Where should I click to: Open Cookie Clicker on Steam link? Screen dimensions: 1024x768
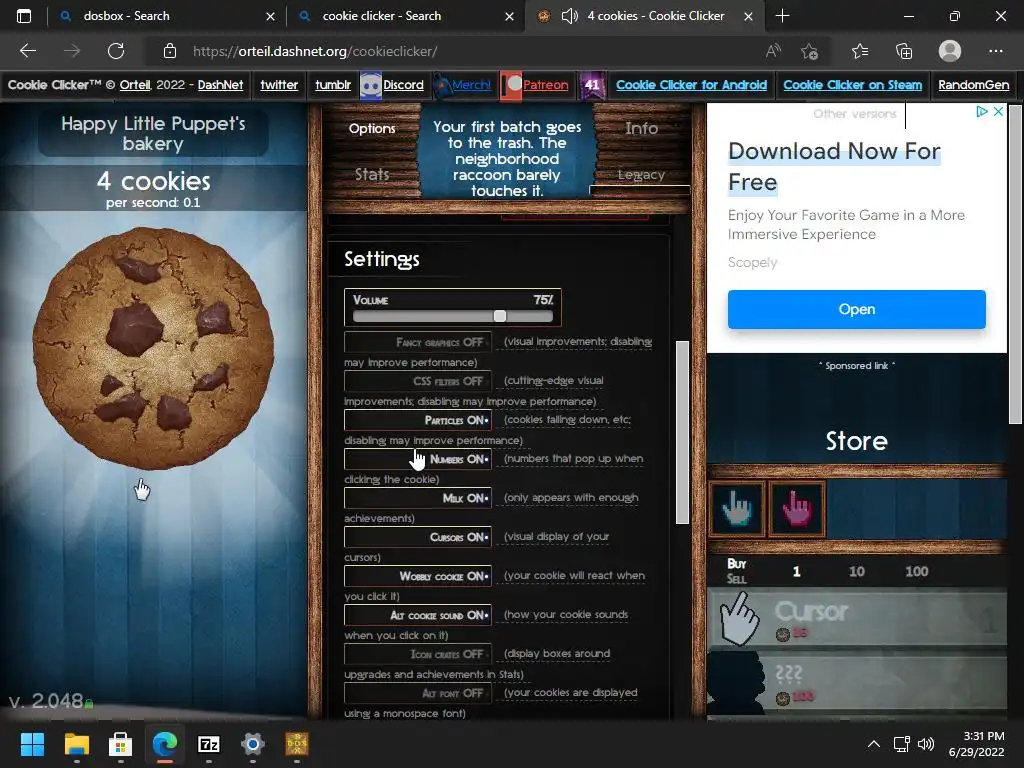click(852, 85)
